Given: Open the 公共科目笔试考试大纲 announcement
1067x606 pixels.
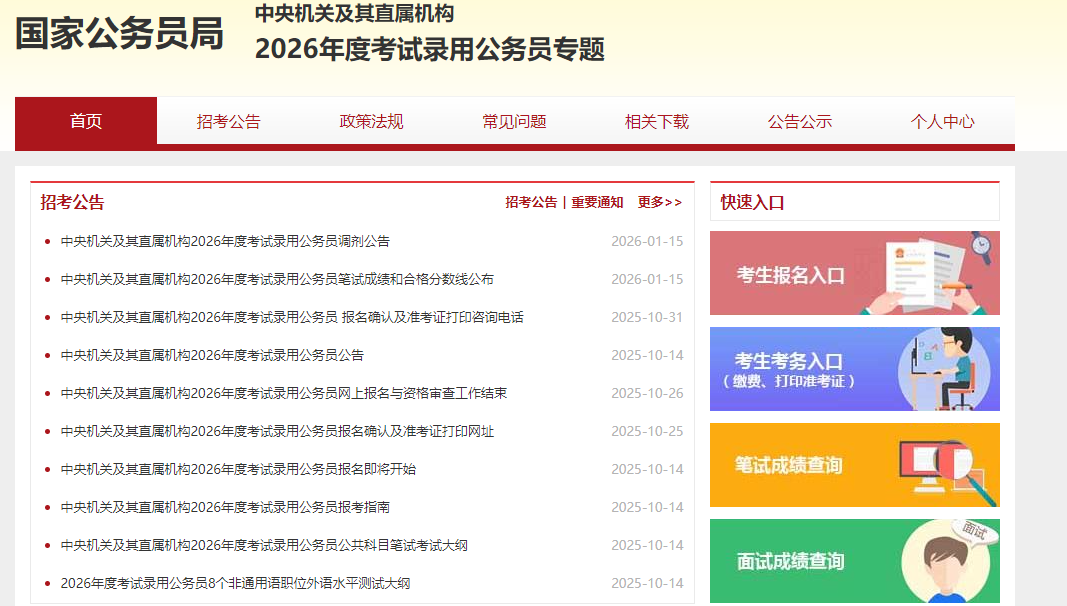Looking at the screenshot, I should pos(264,545).
